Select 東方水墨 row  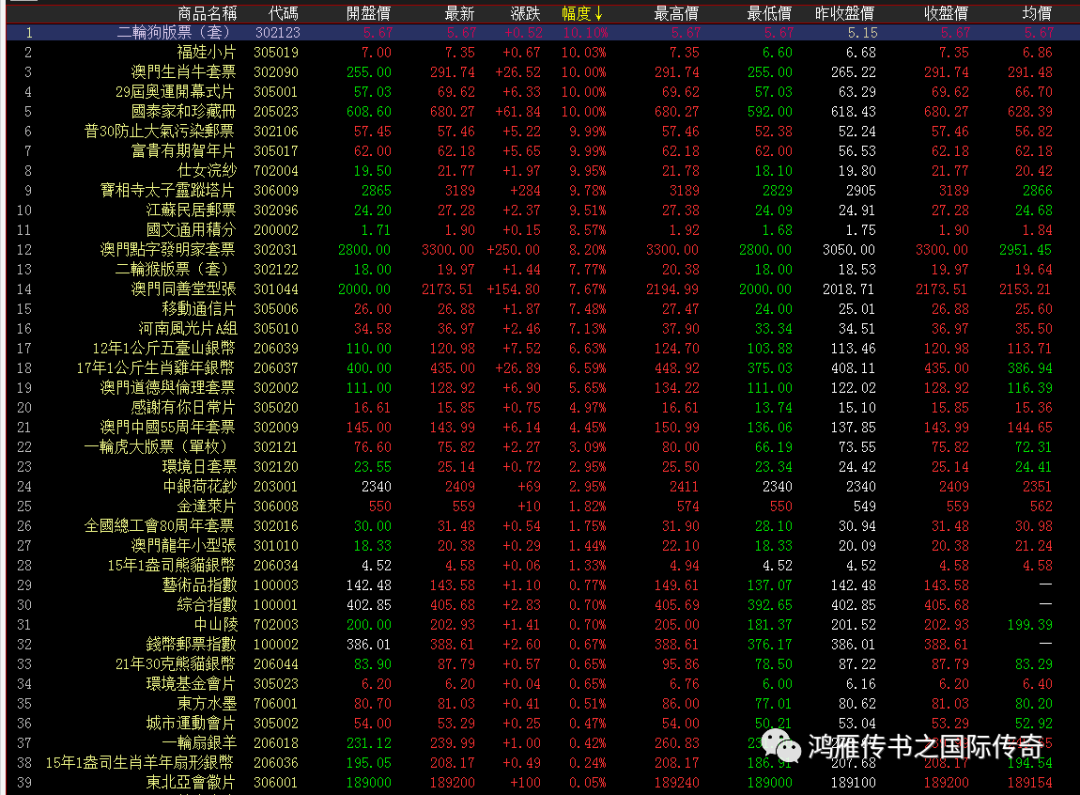point(543,704)
